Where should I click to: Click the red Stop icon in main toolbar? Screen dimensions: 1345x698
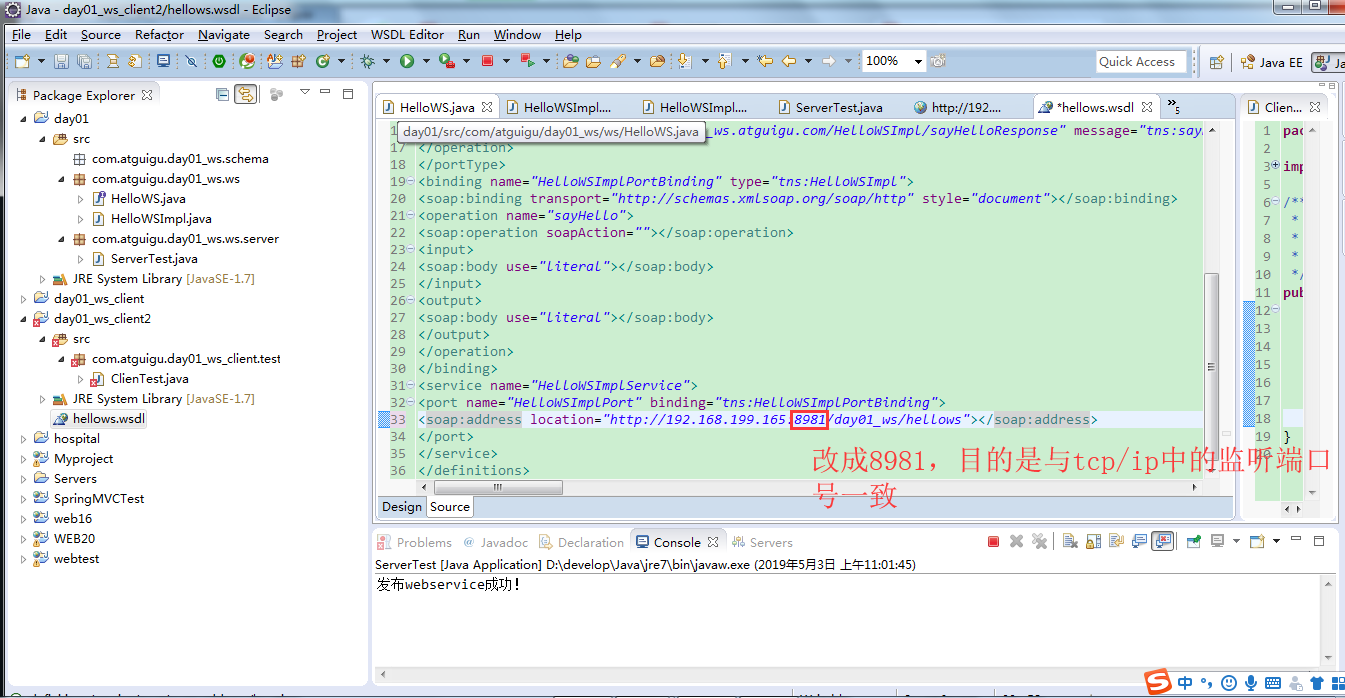(487, 61)
